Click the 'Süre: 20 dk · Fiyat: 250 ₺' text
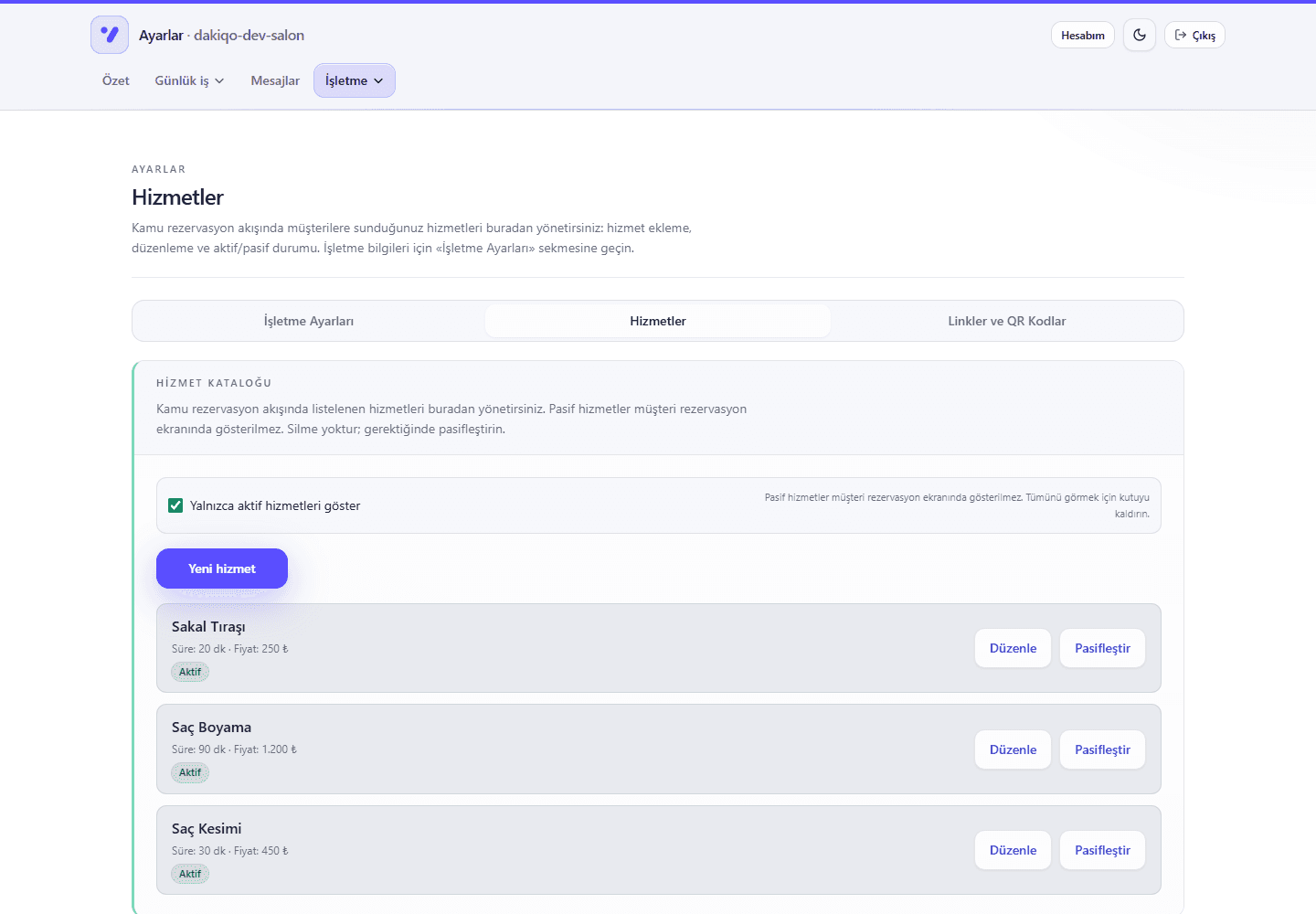This screenshot has height=914, width=1316. 229,649
